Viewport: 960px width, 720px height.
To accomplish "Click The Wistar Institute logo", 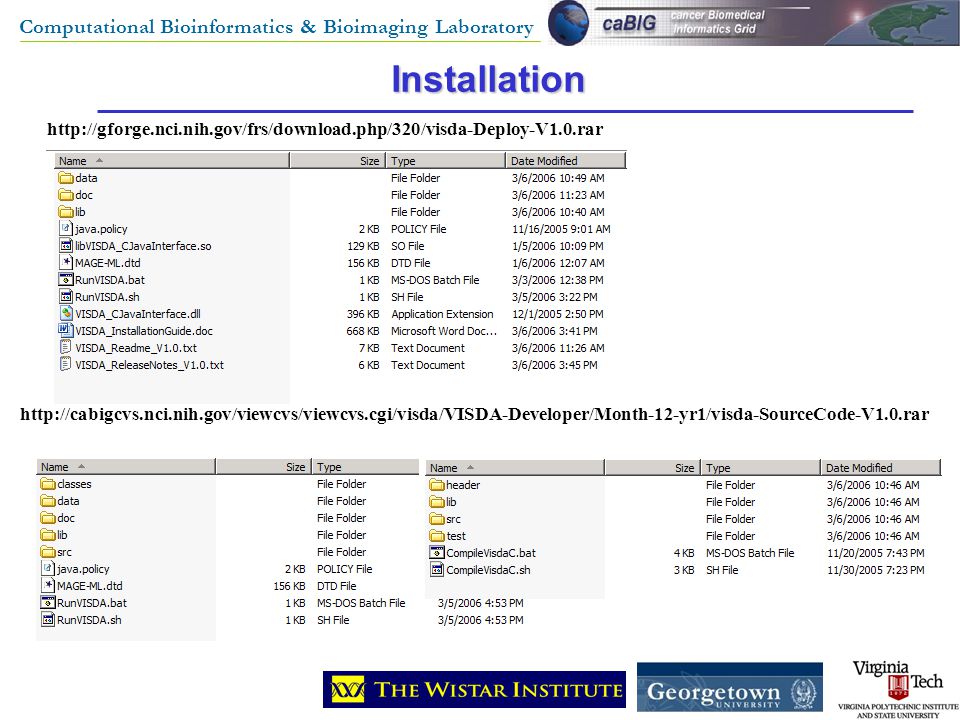I will point(474,689).
